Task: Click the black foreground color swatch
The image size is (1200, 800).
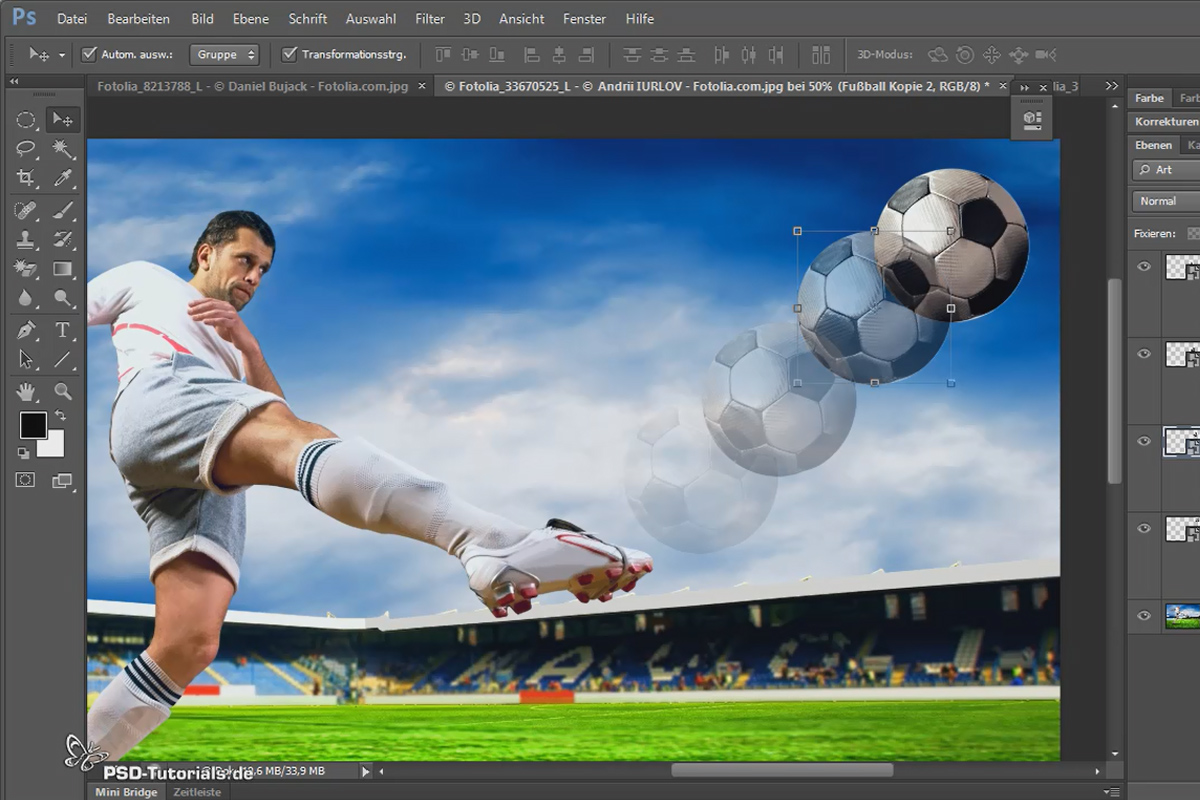Action: pyautogui.click(x=33, y=425)
